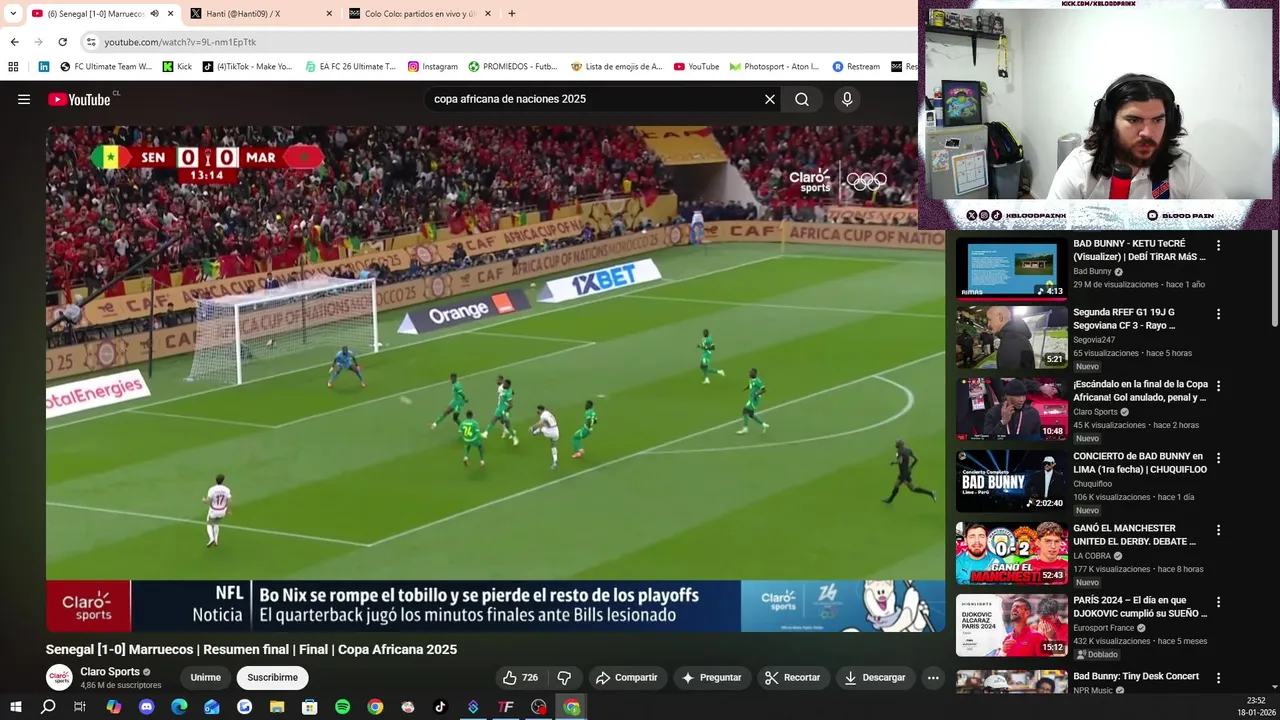Click the Descargar download button
This screenshot has height=720, width=1280.
(875, 677)
